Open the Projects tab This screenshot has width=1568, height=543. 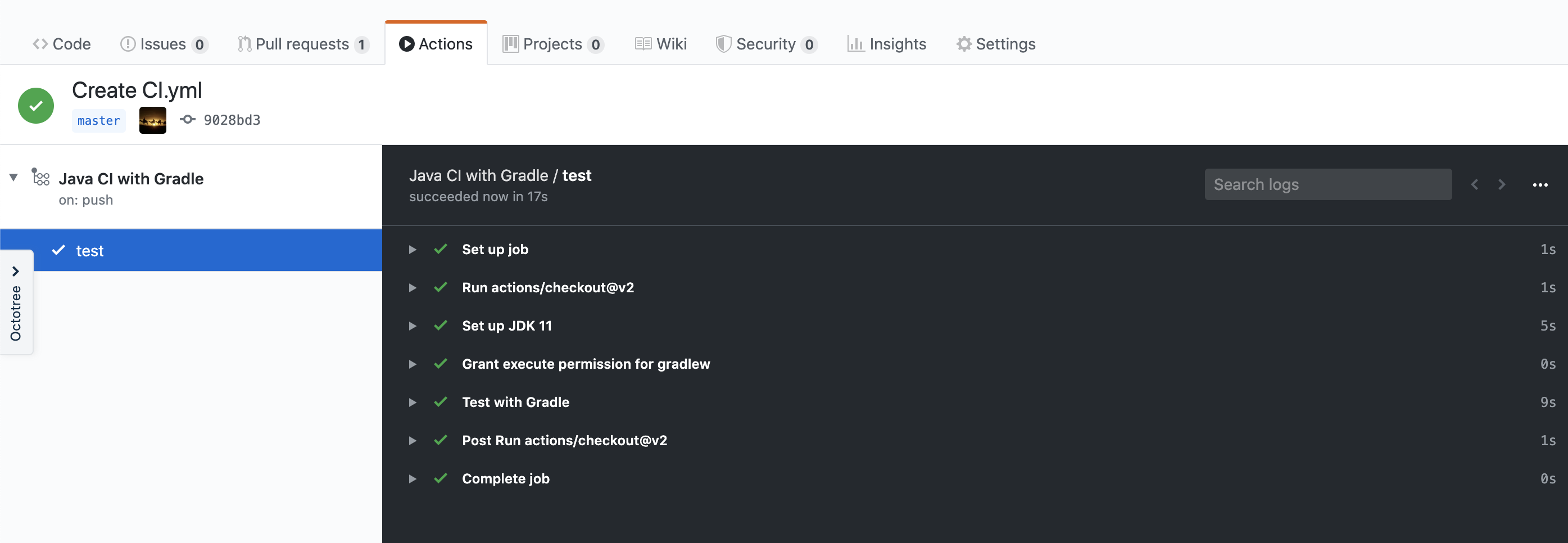click(552, 44)
